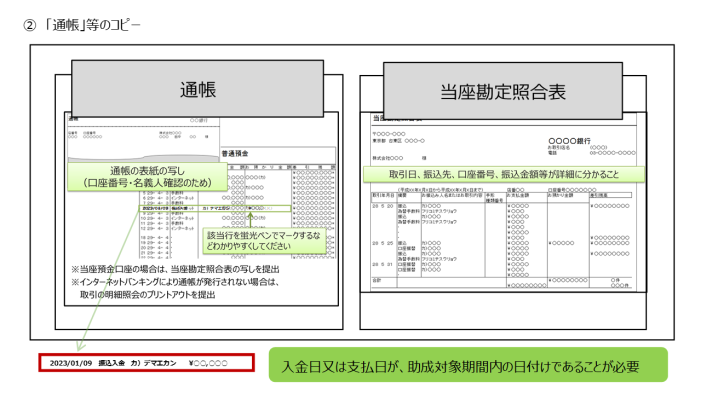Image resolution: width=701 pixels, height=394 pixels.
Task: Click the passbook cover thumbnail image
Action: click(x=144, y=140)
